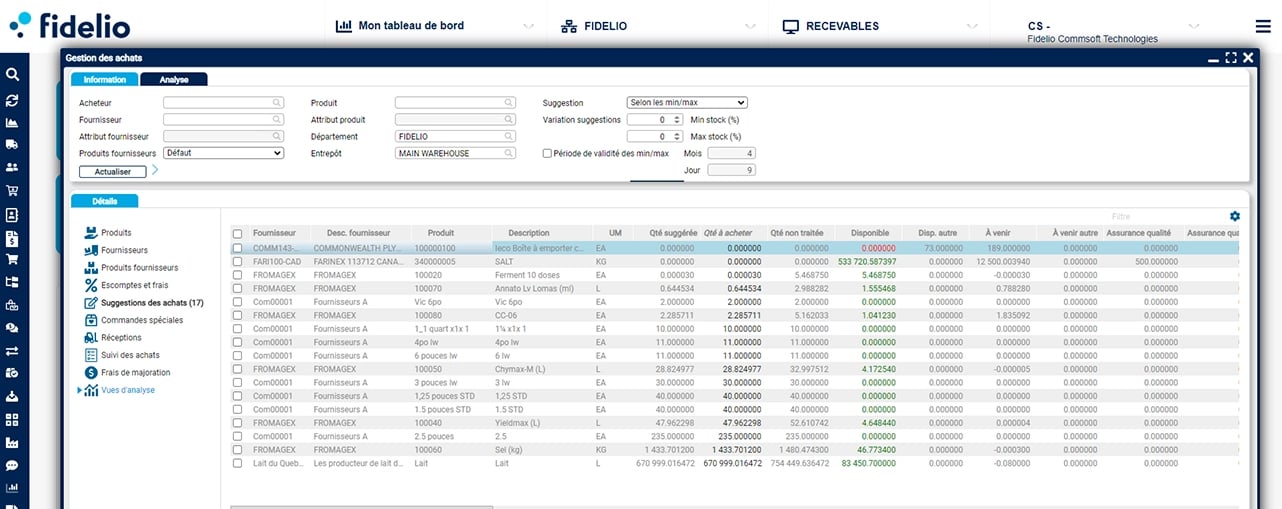
Task: Click the Acheteur lookup magnifier icon
Action: click(x=277, y=102)
